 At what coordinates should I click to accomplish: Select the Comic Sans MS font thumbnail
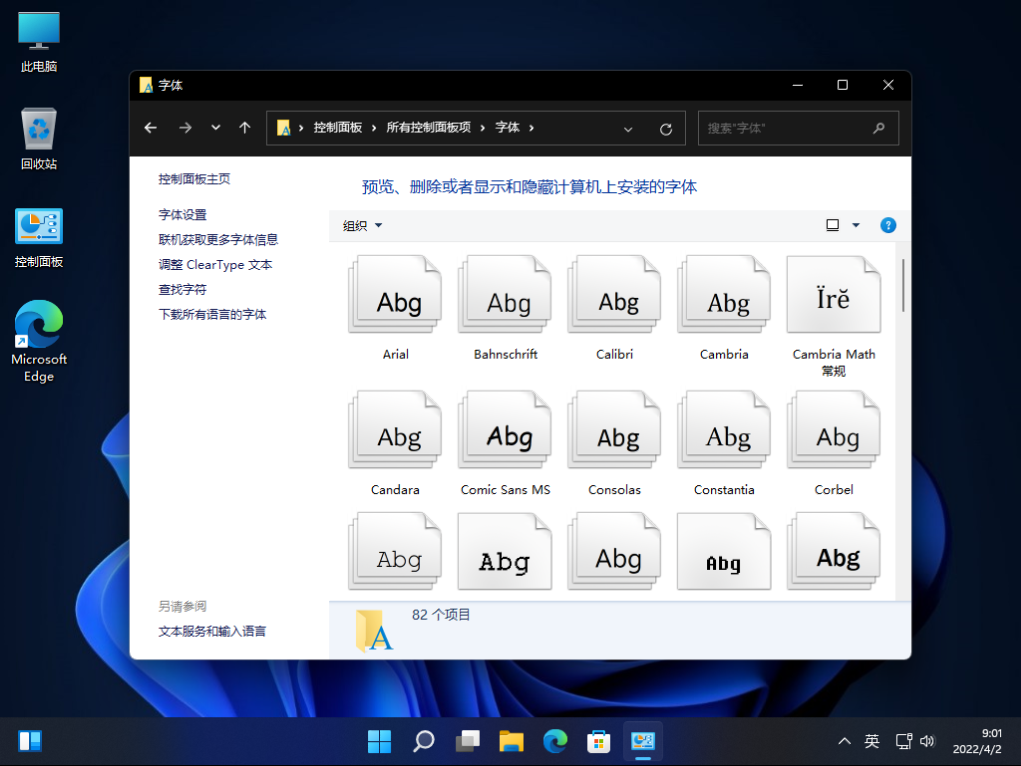click(x=504, y=429)
